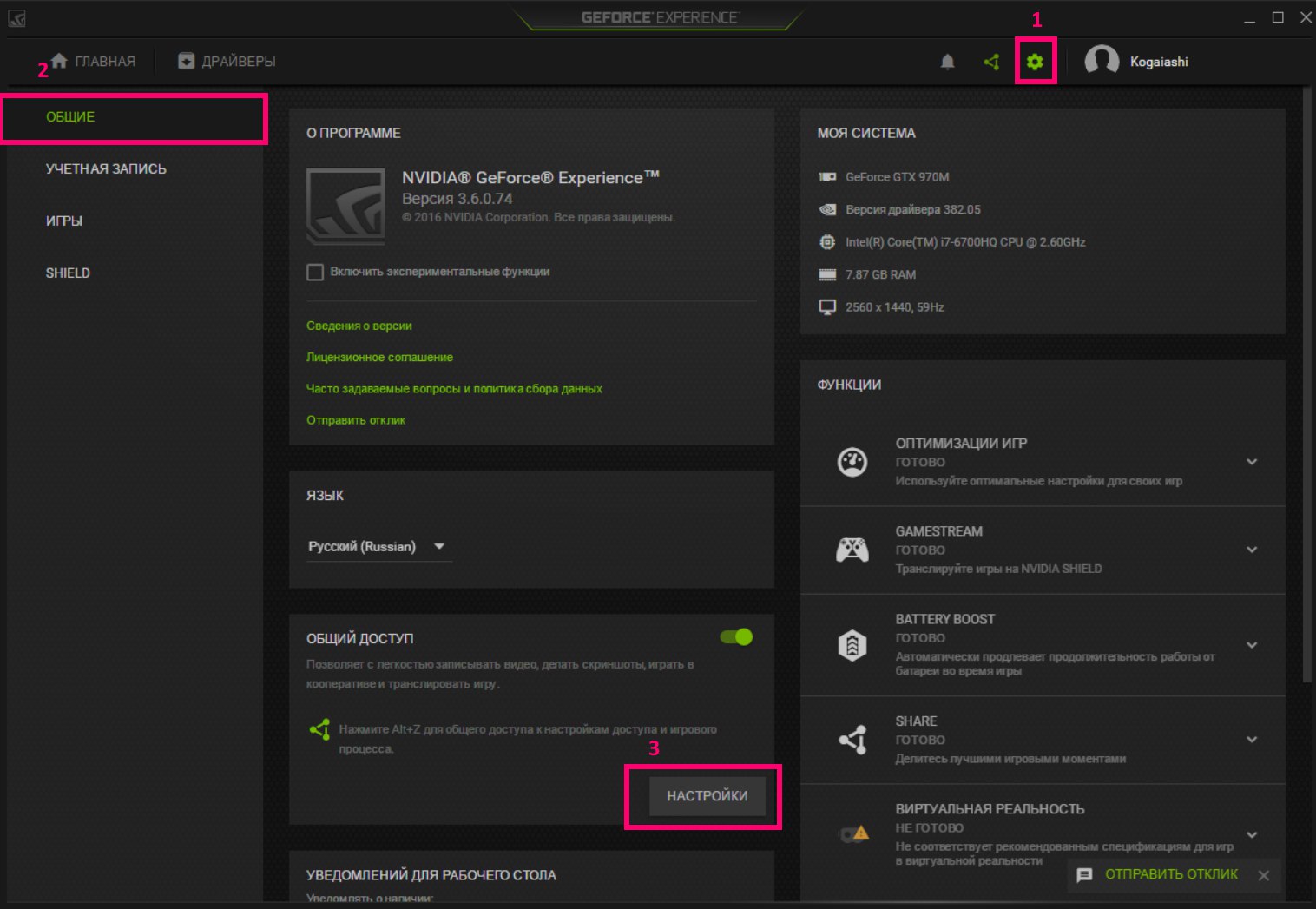Open the ИГРЫ settings section
1316x909 pixels.
click(134, 221)
